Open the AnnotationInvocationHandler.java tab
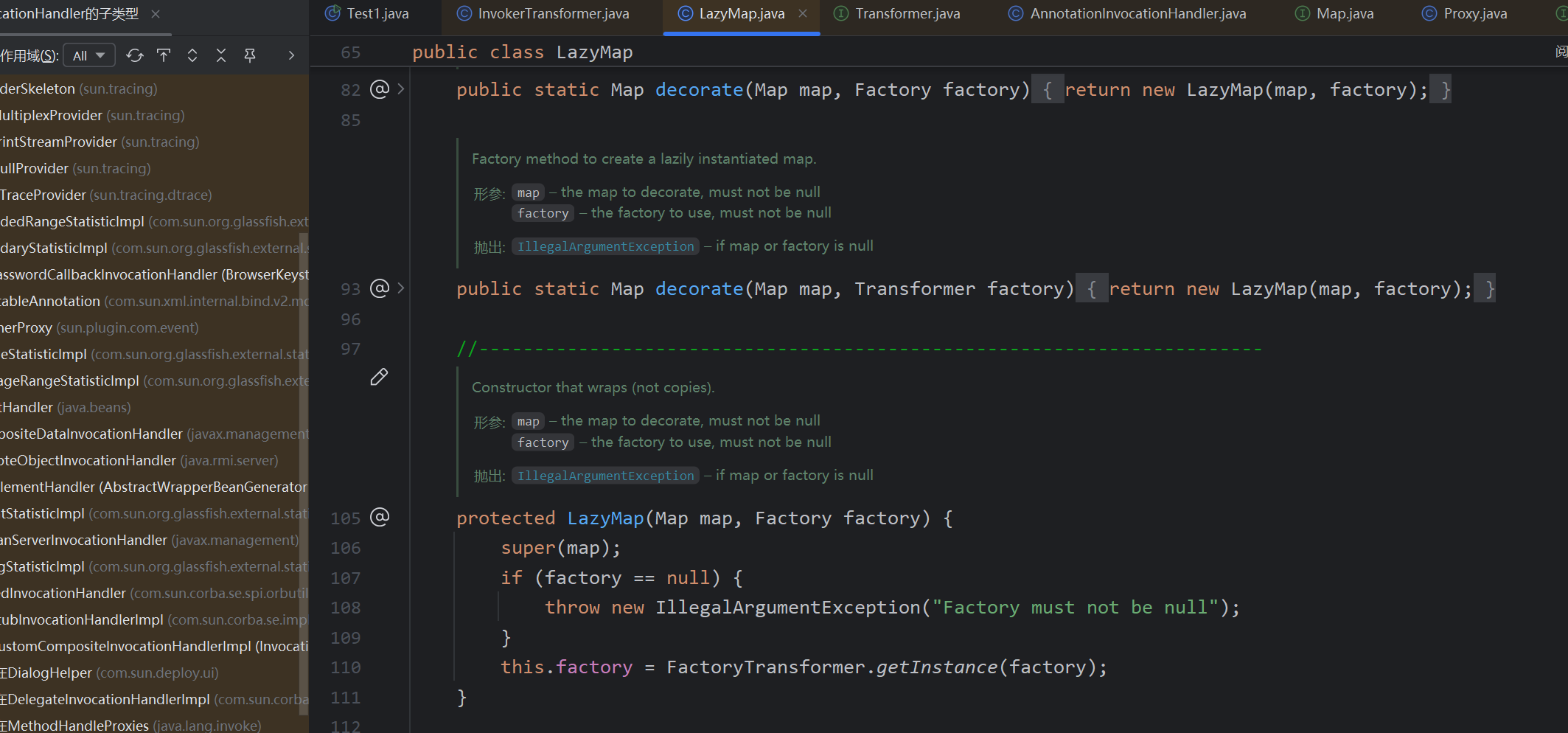The image size is (1568, 733). 1127,14
